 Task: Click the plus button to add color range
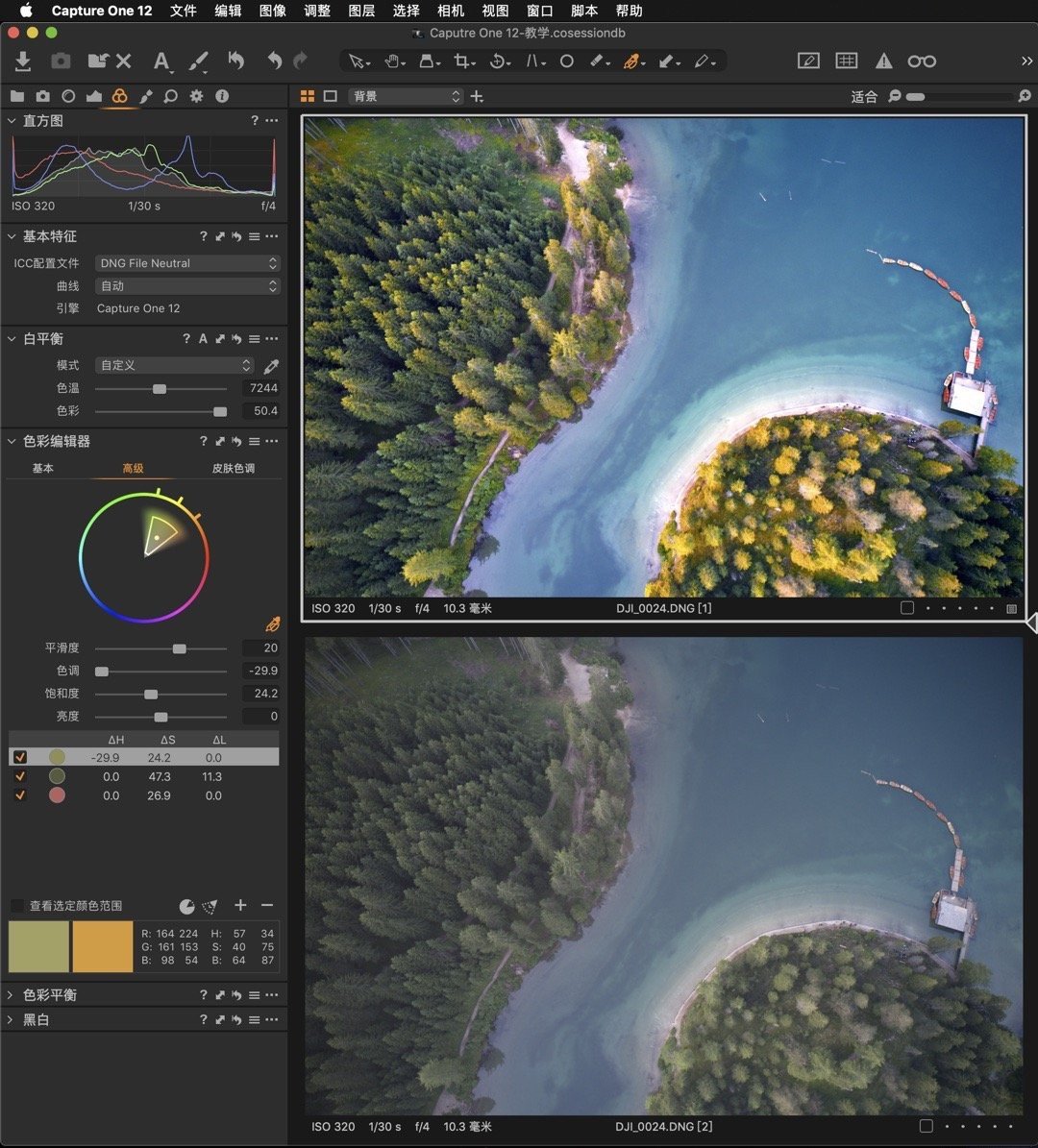tap(240, 905)
